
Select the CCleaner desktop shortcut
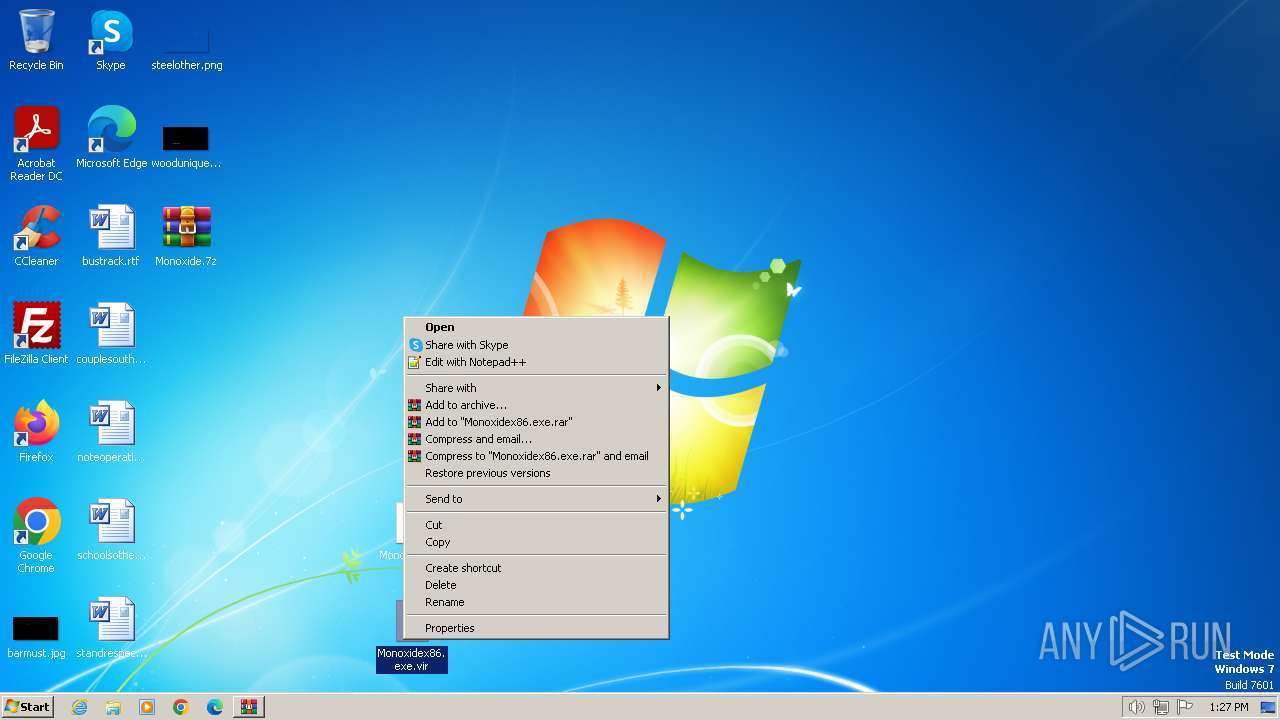pos(36,236)
